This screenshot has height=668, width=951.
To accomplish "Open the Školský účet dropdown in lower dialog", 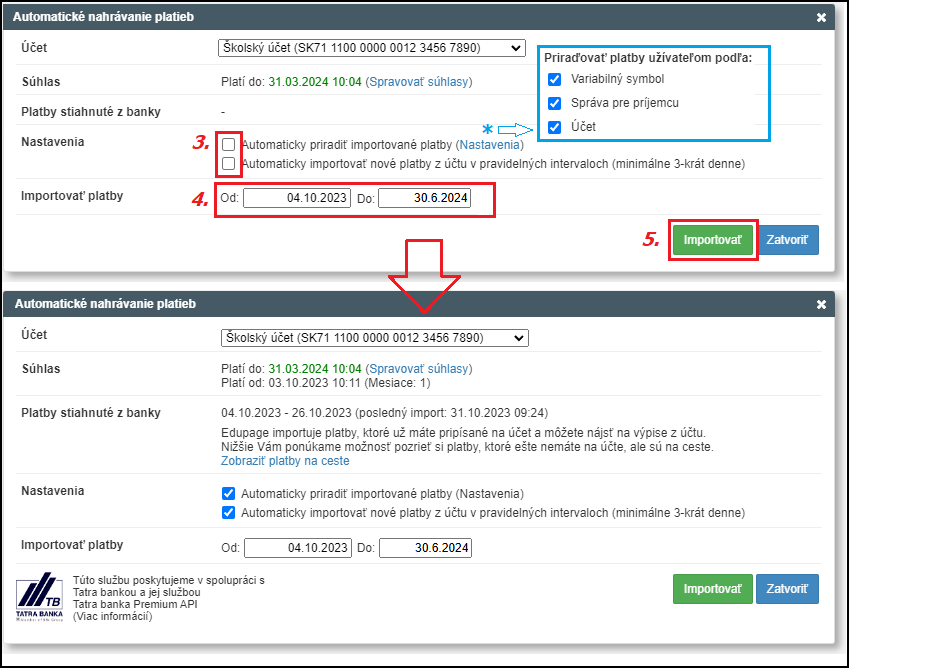I will click(375, 338).
